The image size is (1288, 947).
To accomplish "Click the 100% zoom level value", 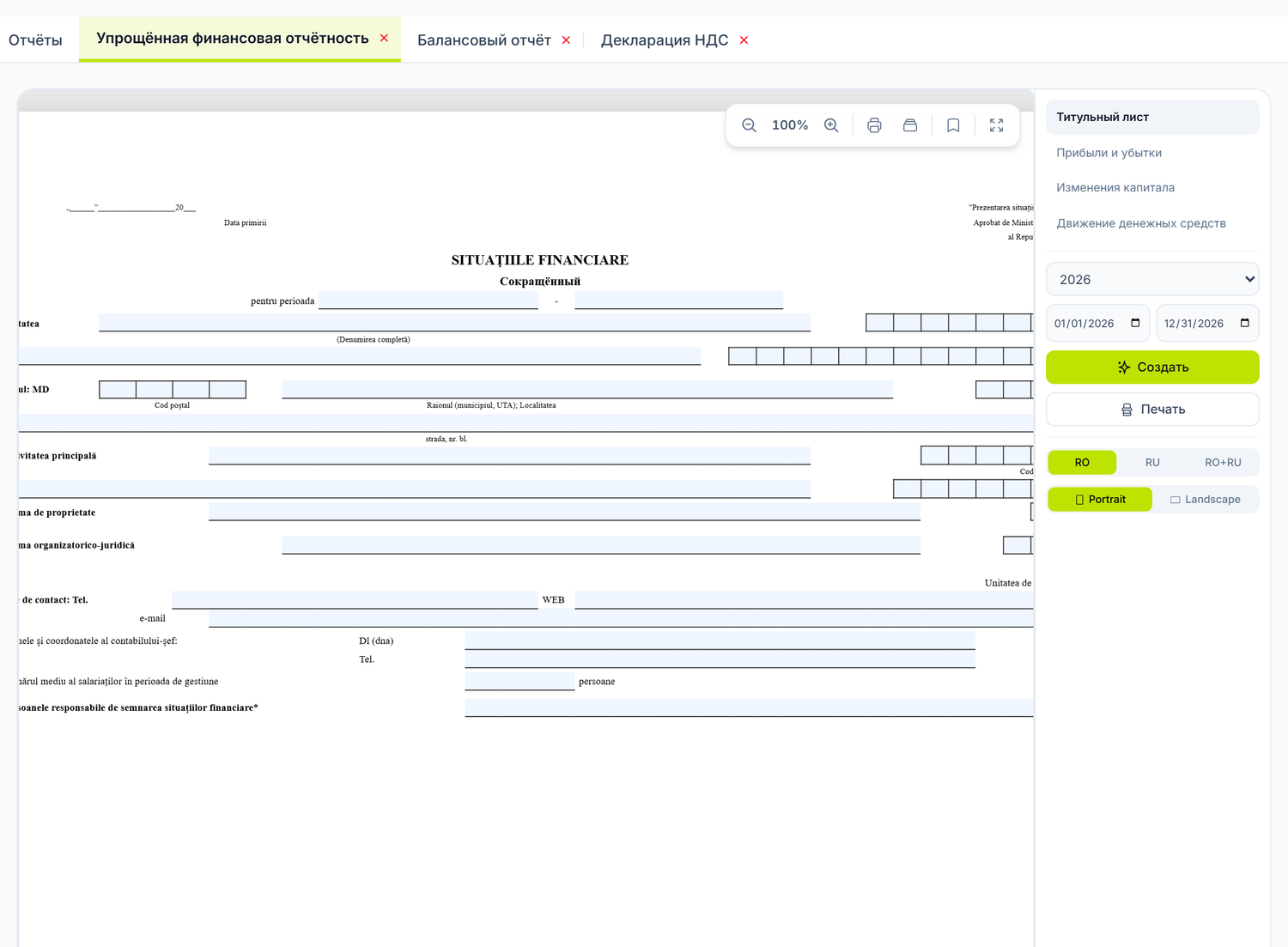I will (790, 125).
